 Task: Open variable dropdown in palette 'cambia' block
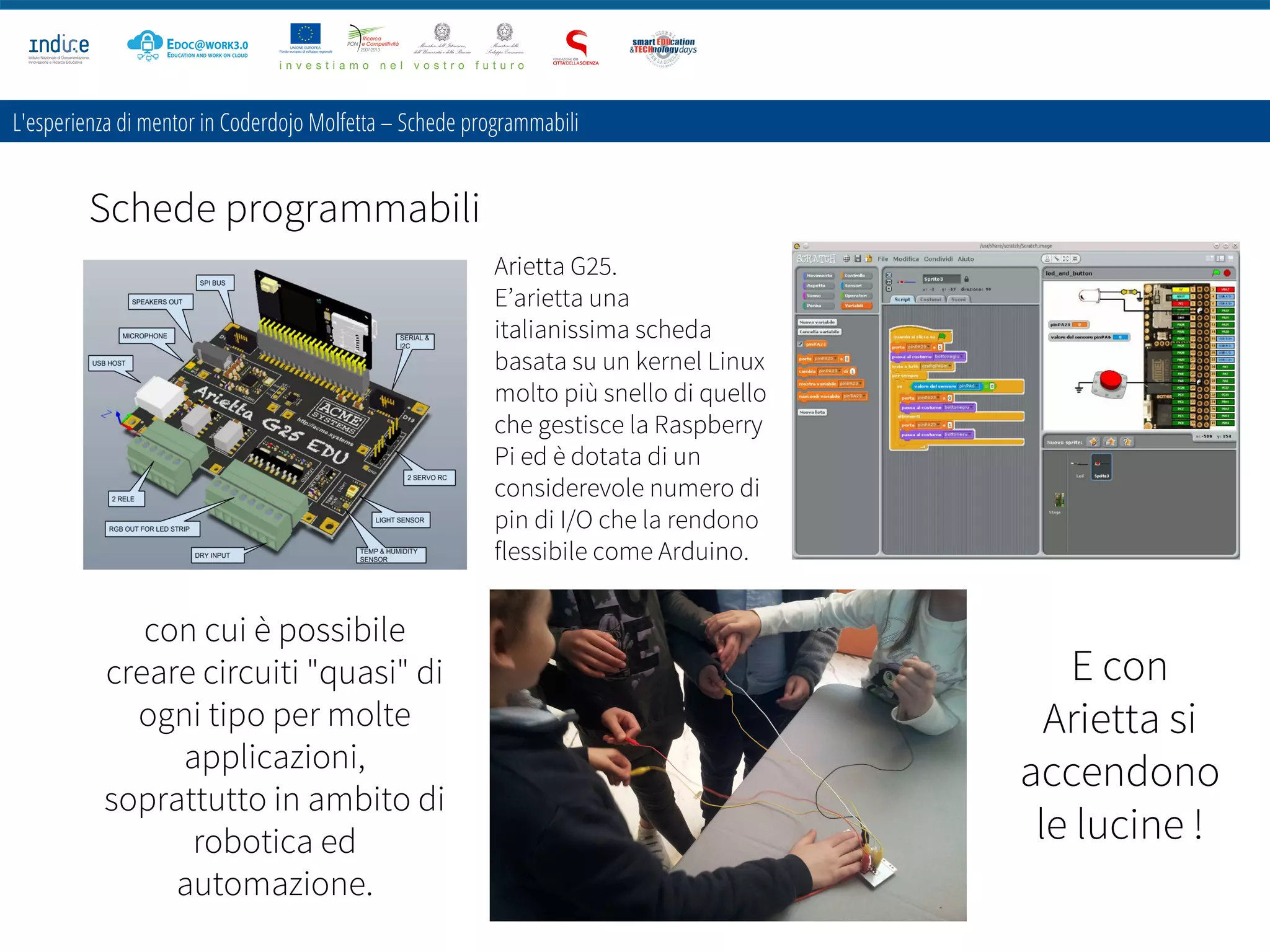pyautogui.click(x=830, y=371)
